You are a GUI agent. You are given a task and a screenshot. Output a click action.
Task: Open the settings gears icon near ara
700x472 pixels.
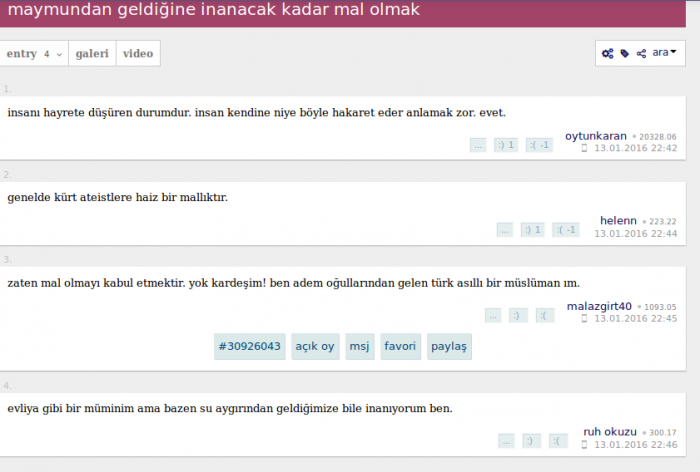[608, 54]
